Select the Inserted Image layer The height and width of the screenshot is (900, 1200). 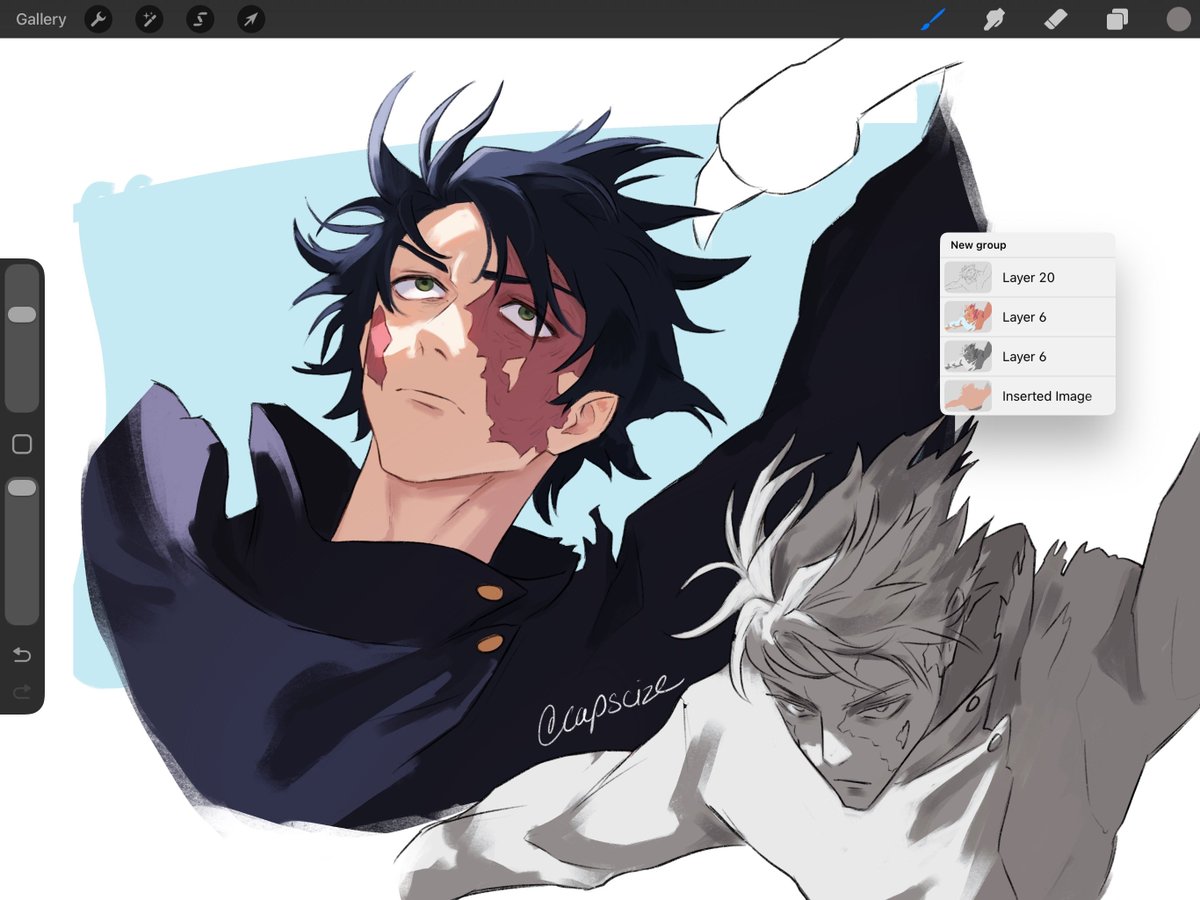[x=1027, y=396]
